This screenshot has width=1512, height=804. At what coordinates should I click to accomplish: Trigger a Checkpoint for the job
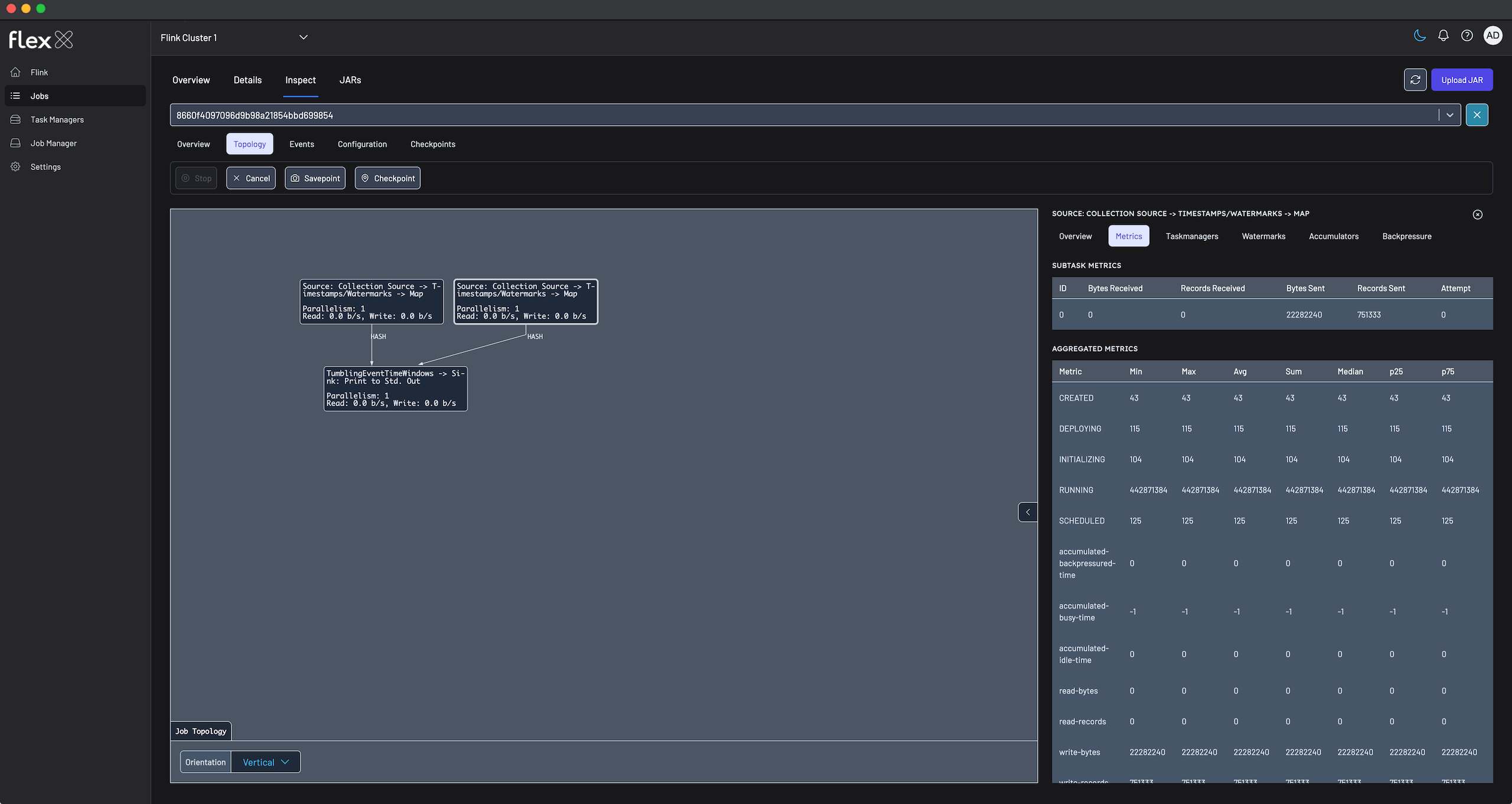(387, 178)
